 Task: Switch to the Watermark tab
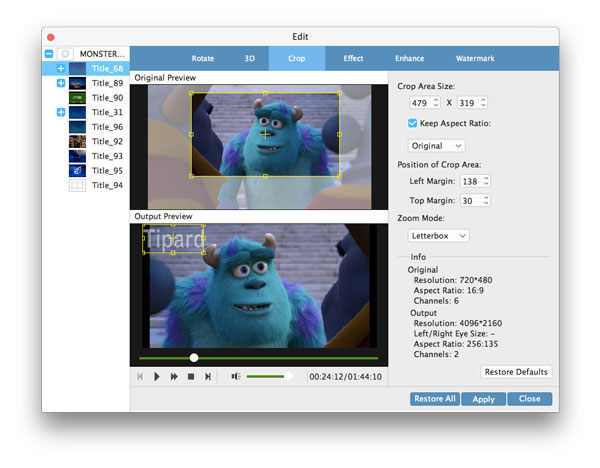point(475,59)
